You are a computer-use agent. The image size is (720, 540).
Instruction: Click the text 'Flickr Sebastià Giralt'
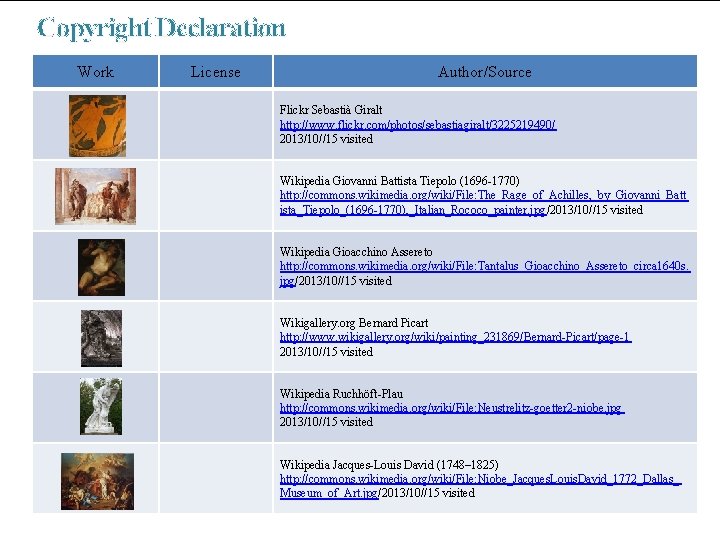pyautogui.click(x=331, y=110)
